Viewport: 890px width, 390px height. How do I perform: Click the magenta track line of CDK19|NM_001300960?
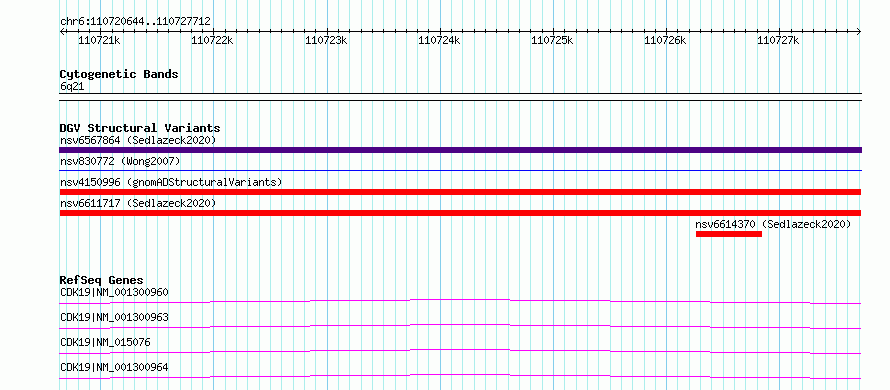tap(460, 301)
